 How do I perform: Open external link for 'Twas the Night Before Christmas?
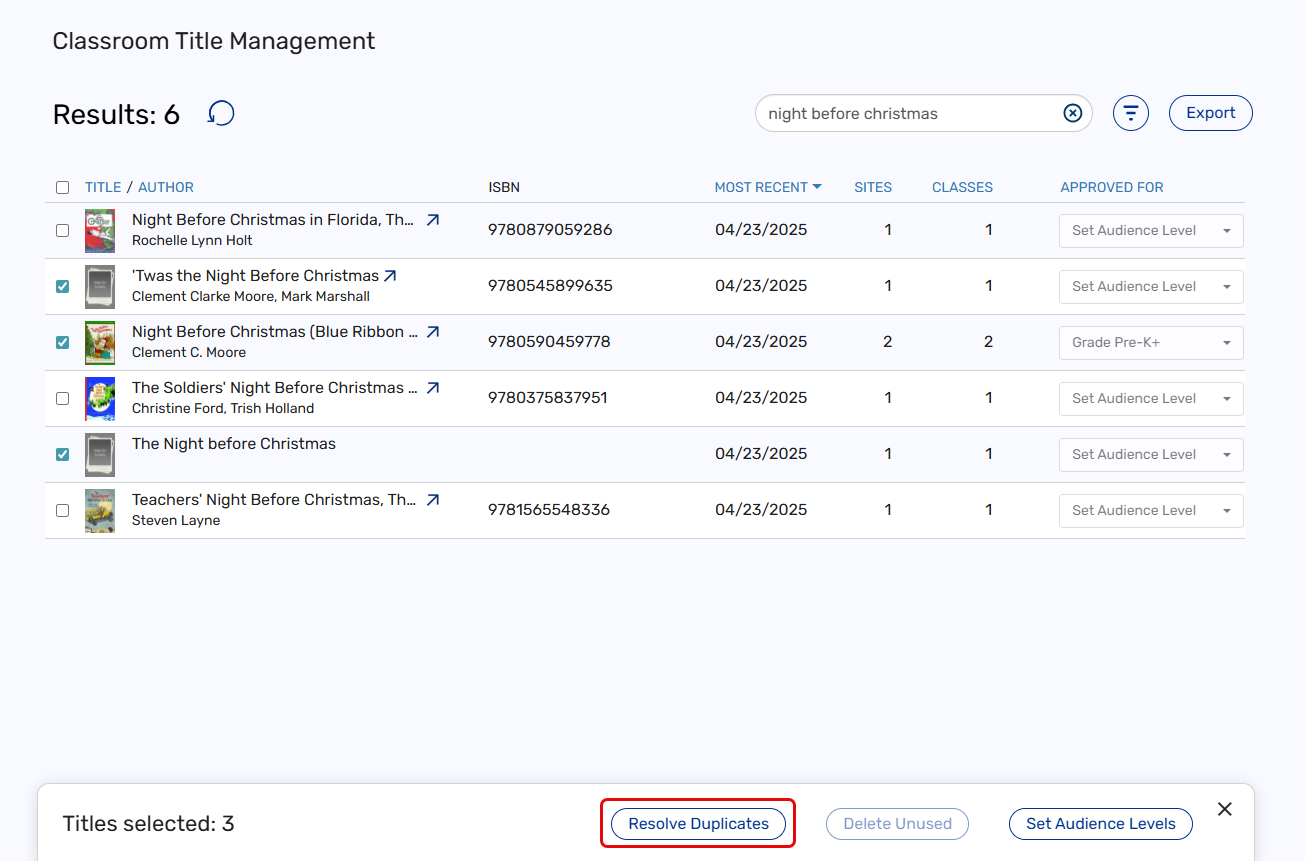390,276
